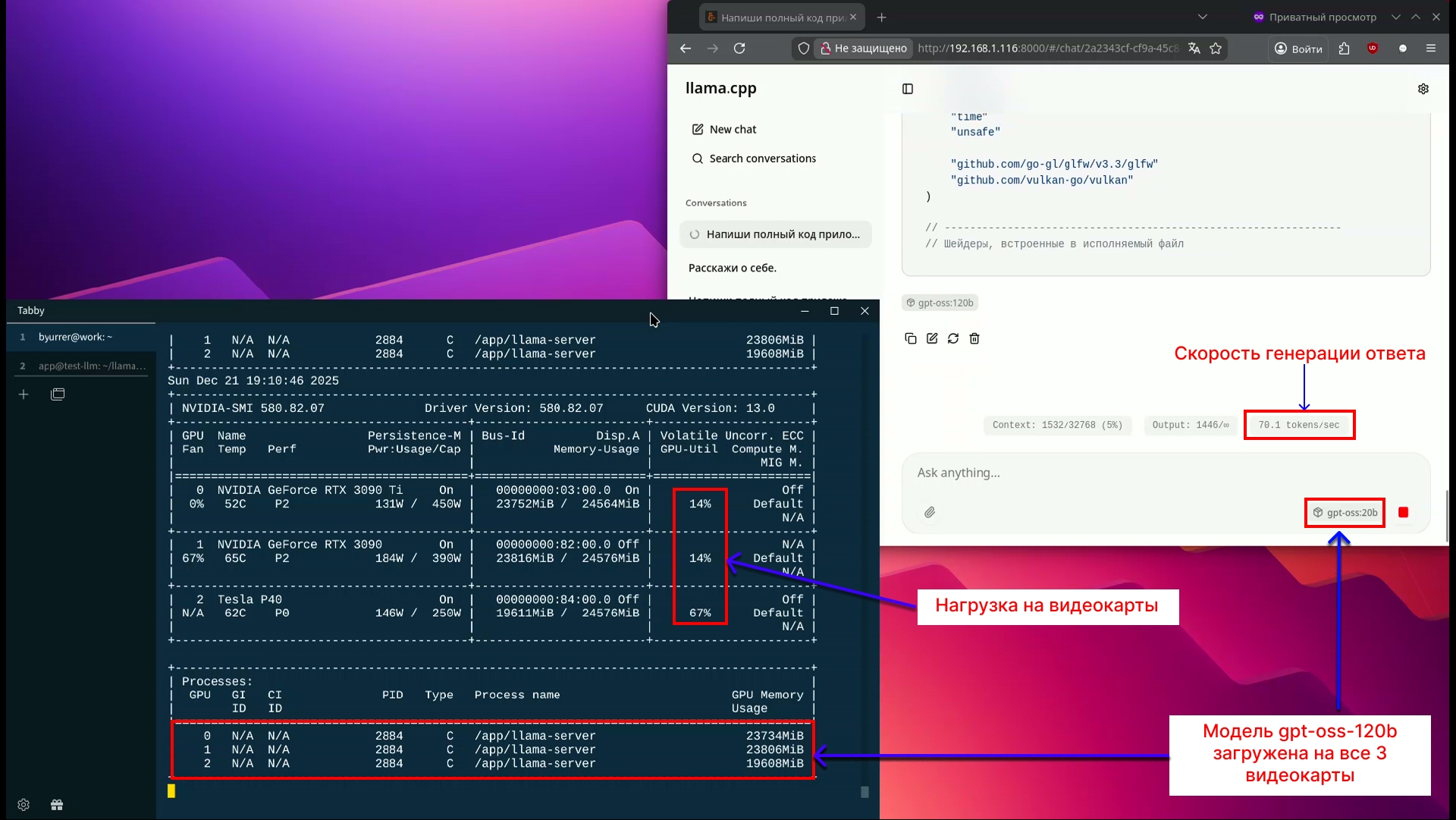This screenshot has height=820, width=1456.
Task: Add a new Tabby terminal tab
Action: (24, 394)
